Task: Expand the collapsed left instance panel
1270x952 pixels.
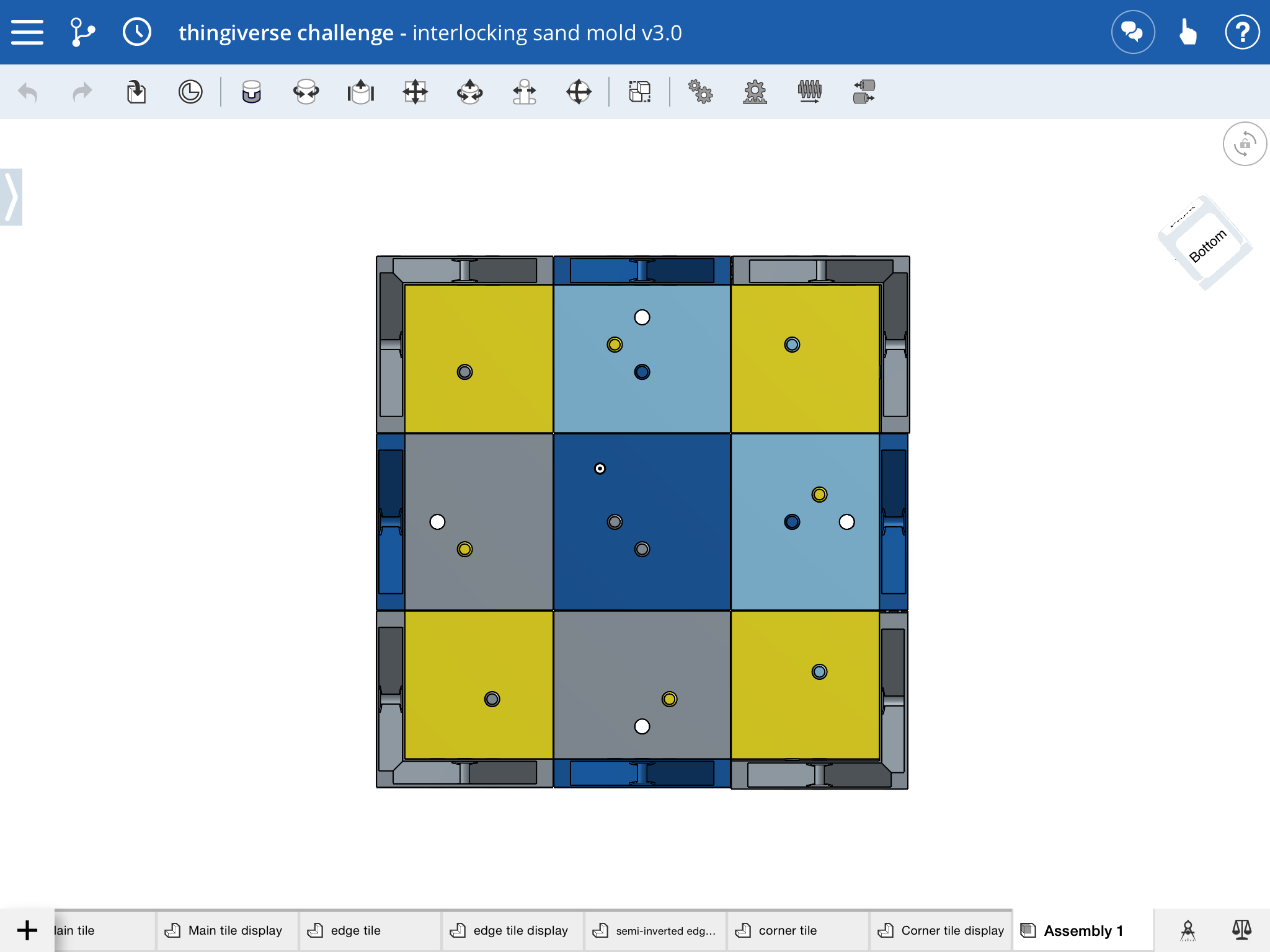Action: point(11,197)
